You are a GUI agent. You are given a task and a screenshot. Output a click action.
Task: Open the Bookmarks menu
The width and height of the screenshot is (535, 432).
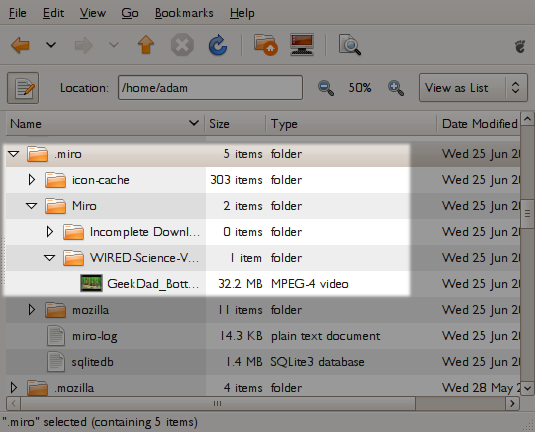click(x=184, y=13)
